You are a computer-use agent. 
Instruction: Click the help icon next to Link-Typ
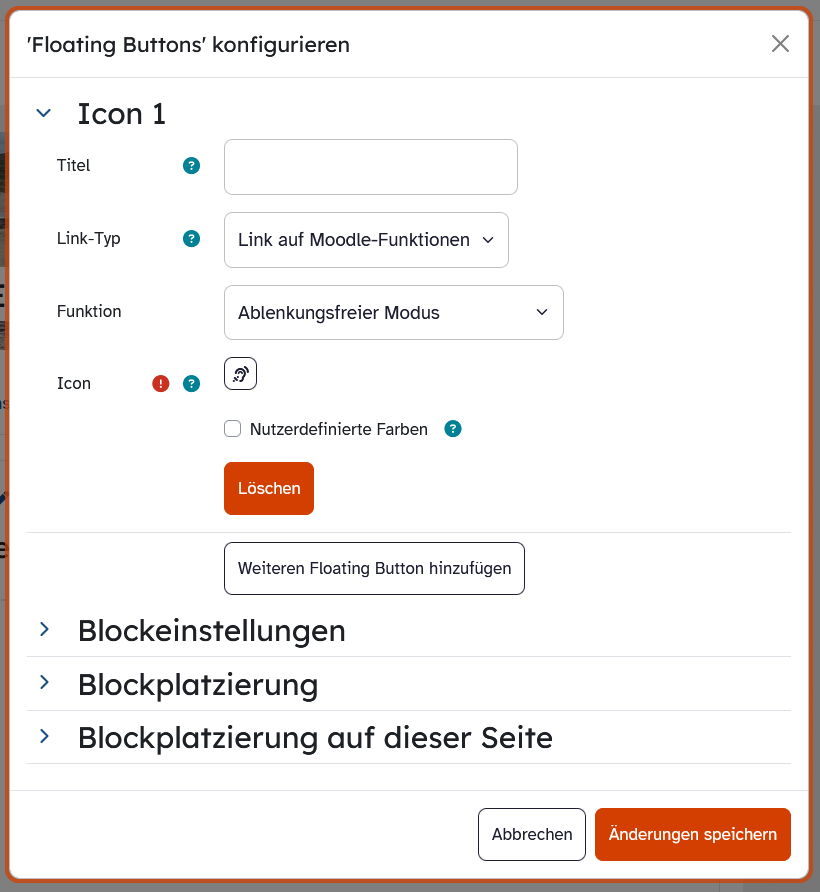[x=192, y=239]
